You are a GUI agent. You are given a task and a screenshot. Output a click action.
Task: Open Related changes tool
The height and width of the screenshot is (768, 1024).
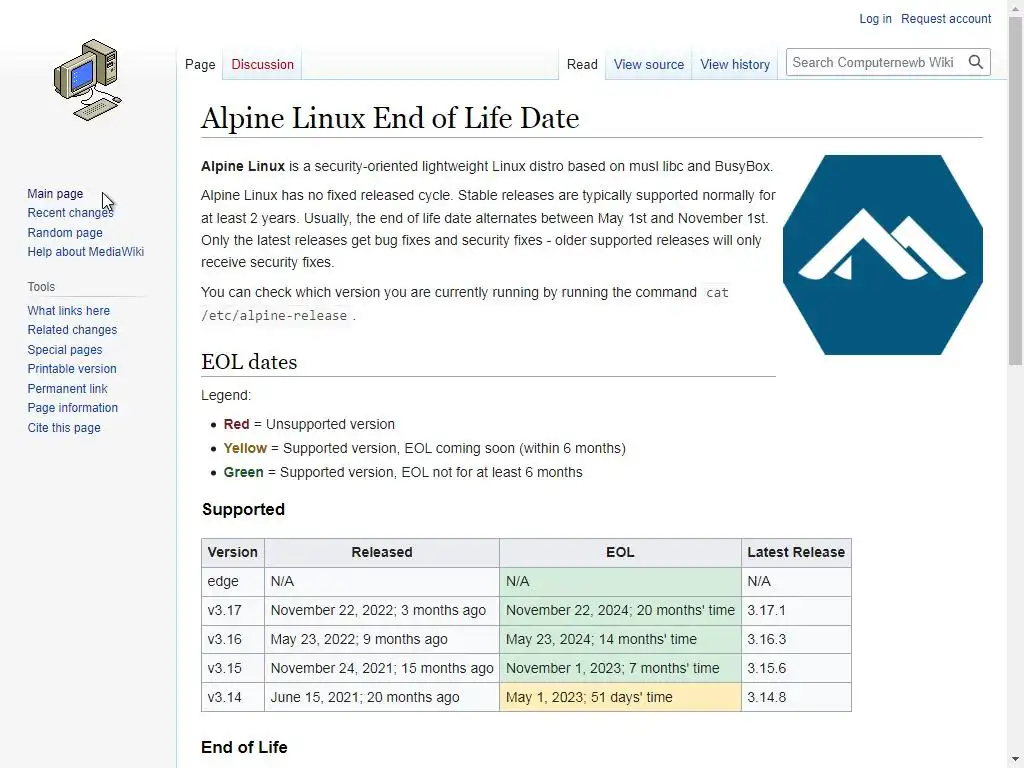(72, 330)
